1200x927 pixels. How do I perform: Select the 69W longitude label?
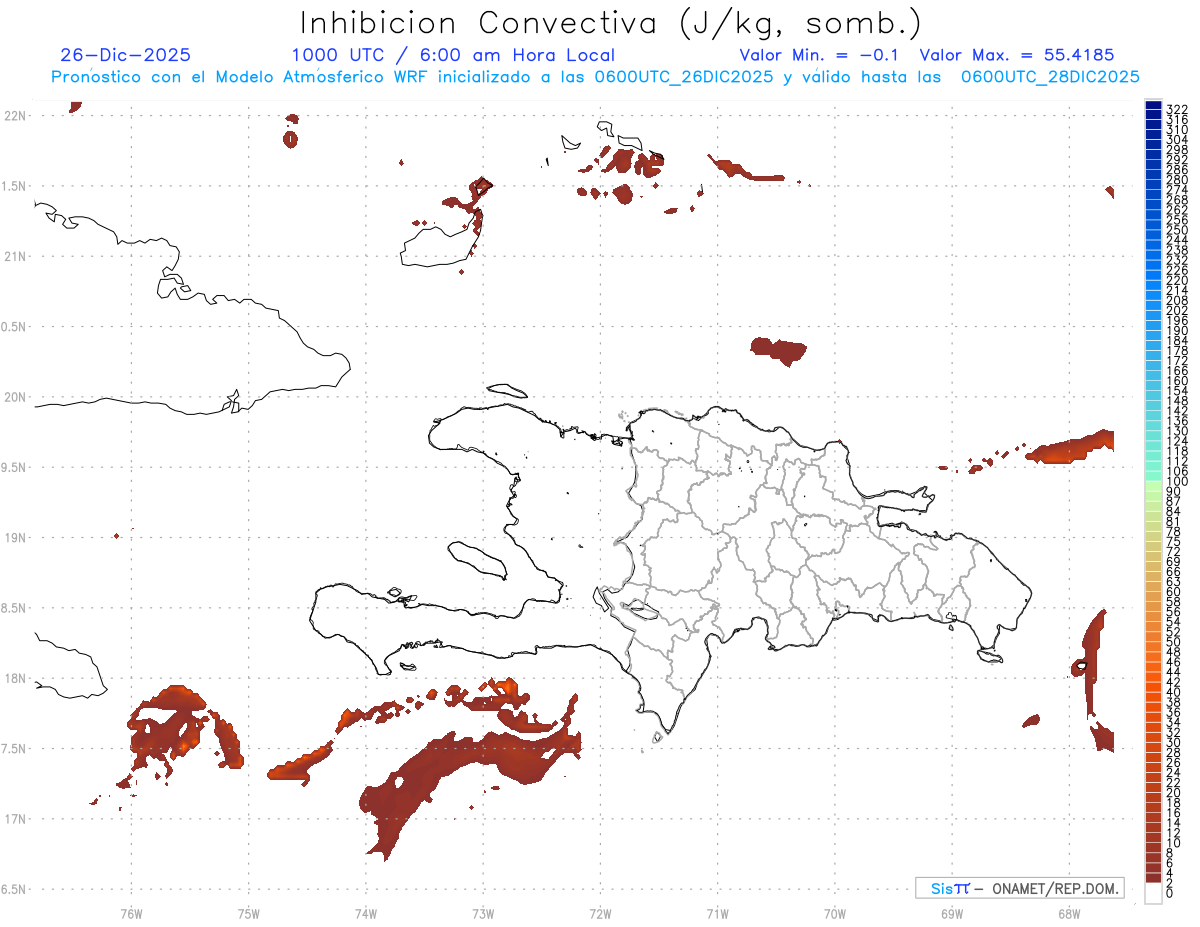click(952, 913)
